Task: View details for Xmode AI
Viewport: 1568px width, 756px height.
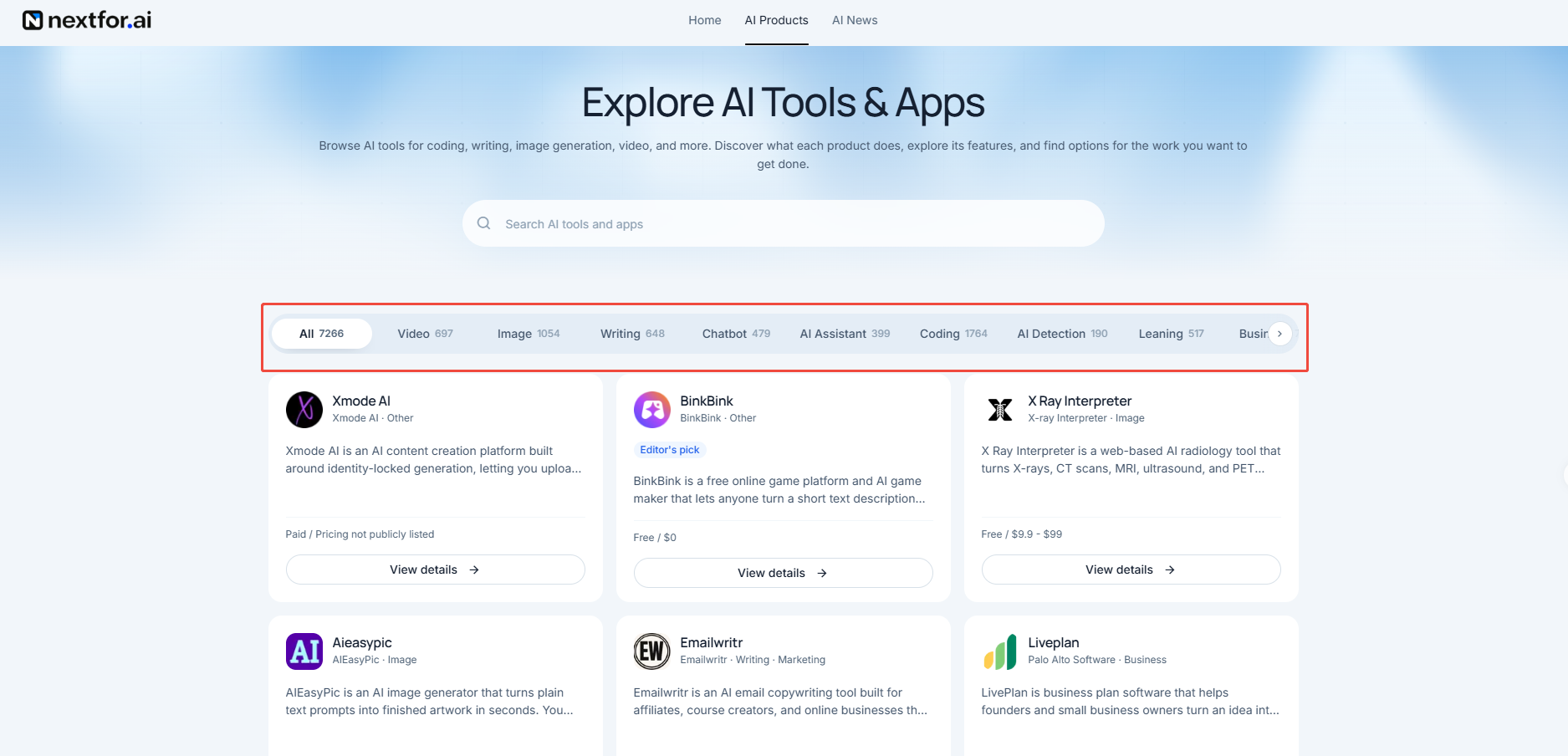Action: 436,570
